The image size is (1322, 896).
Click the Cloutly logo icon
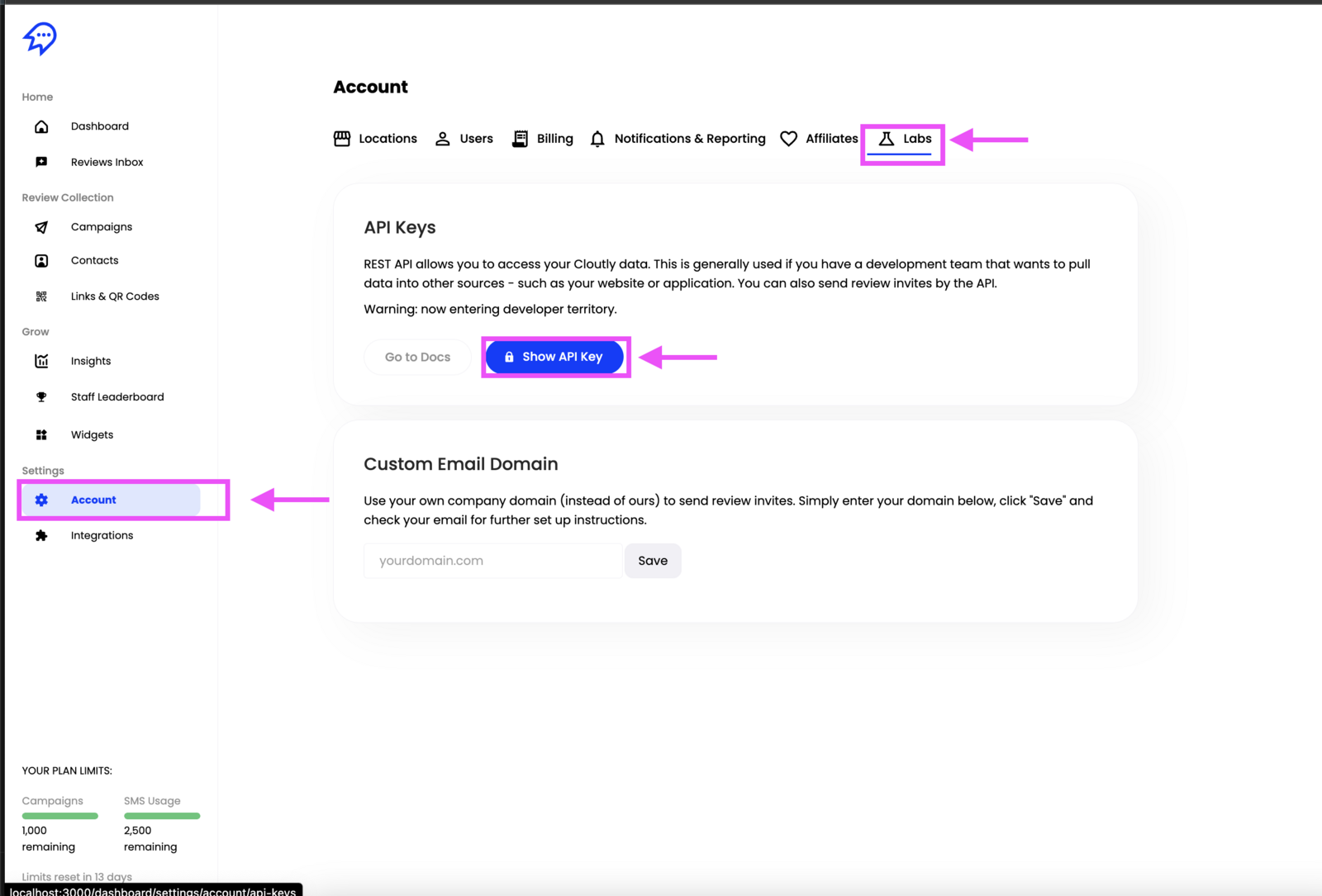pyautogui.click(x=40, y=38)
